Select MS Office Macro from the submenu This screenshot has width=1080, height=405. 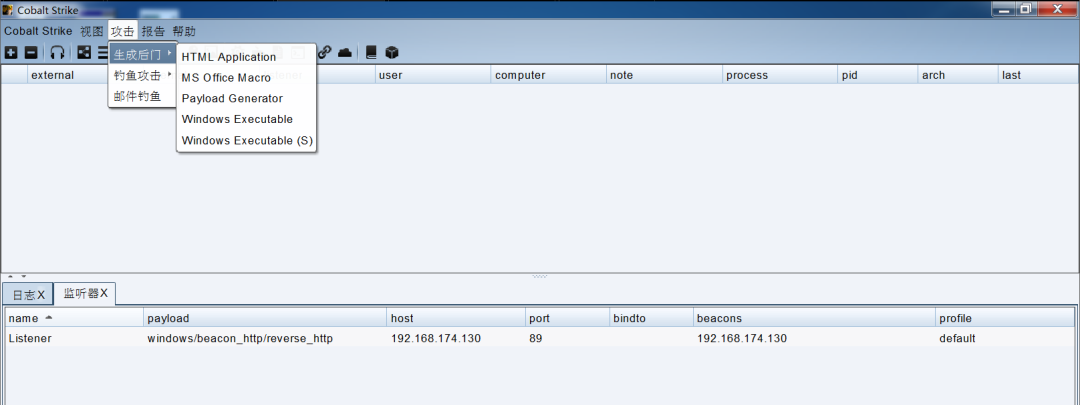[x=247, y=78]
